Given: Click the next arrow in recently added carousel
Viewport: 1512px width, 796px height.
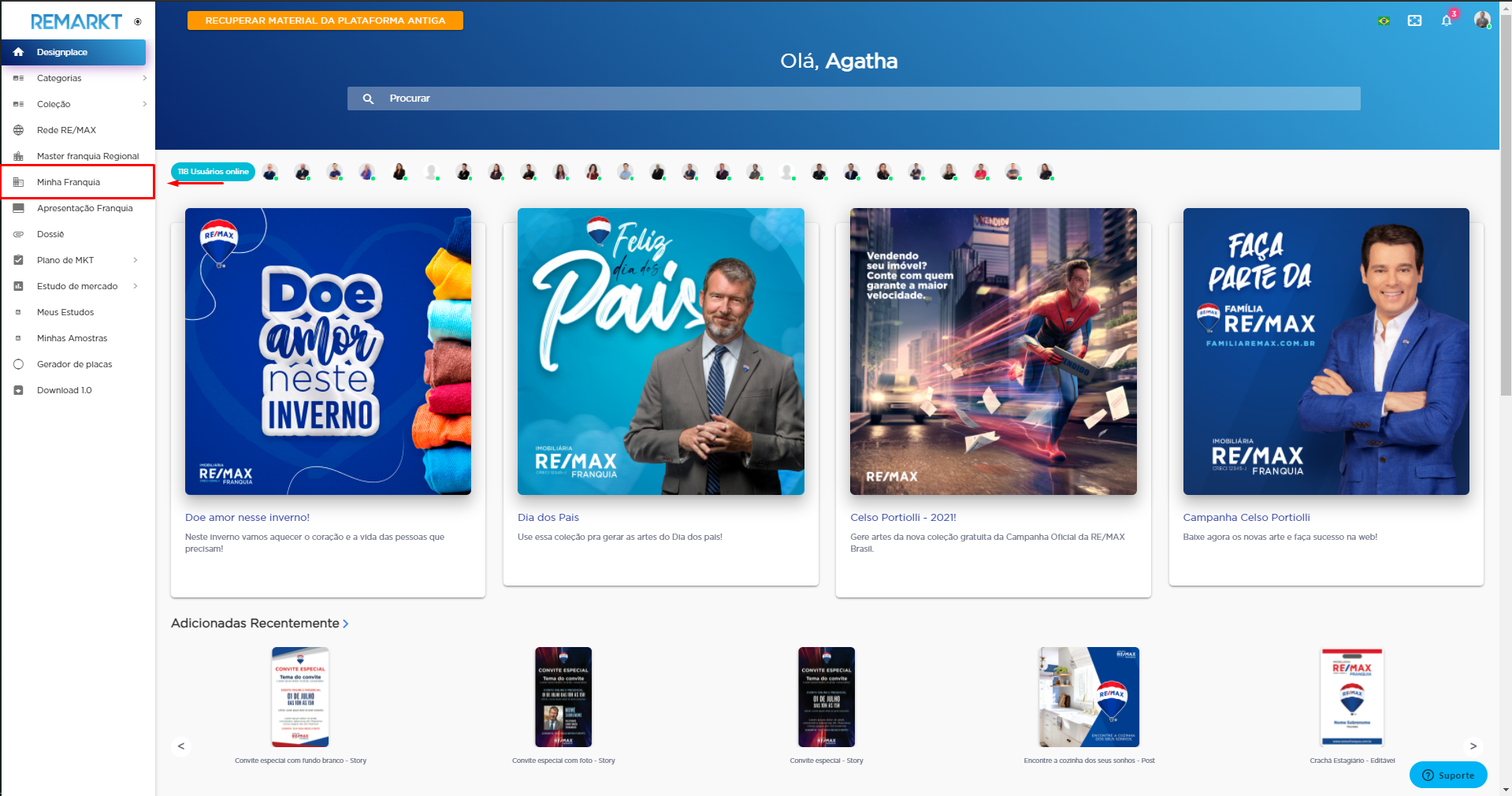Looking at the screenshot, I should pos(1473,746).
